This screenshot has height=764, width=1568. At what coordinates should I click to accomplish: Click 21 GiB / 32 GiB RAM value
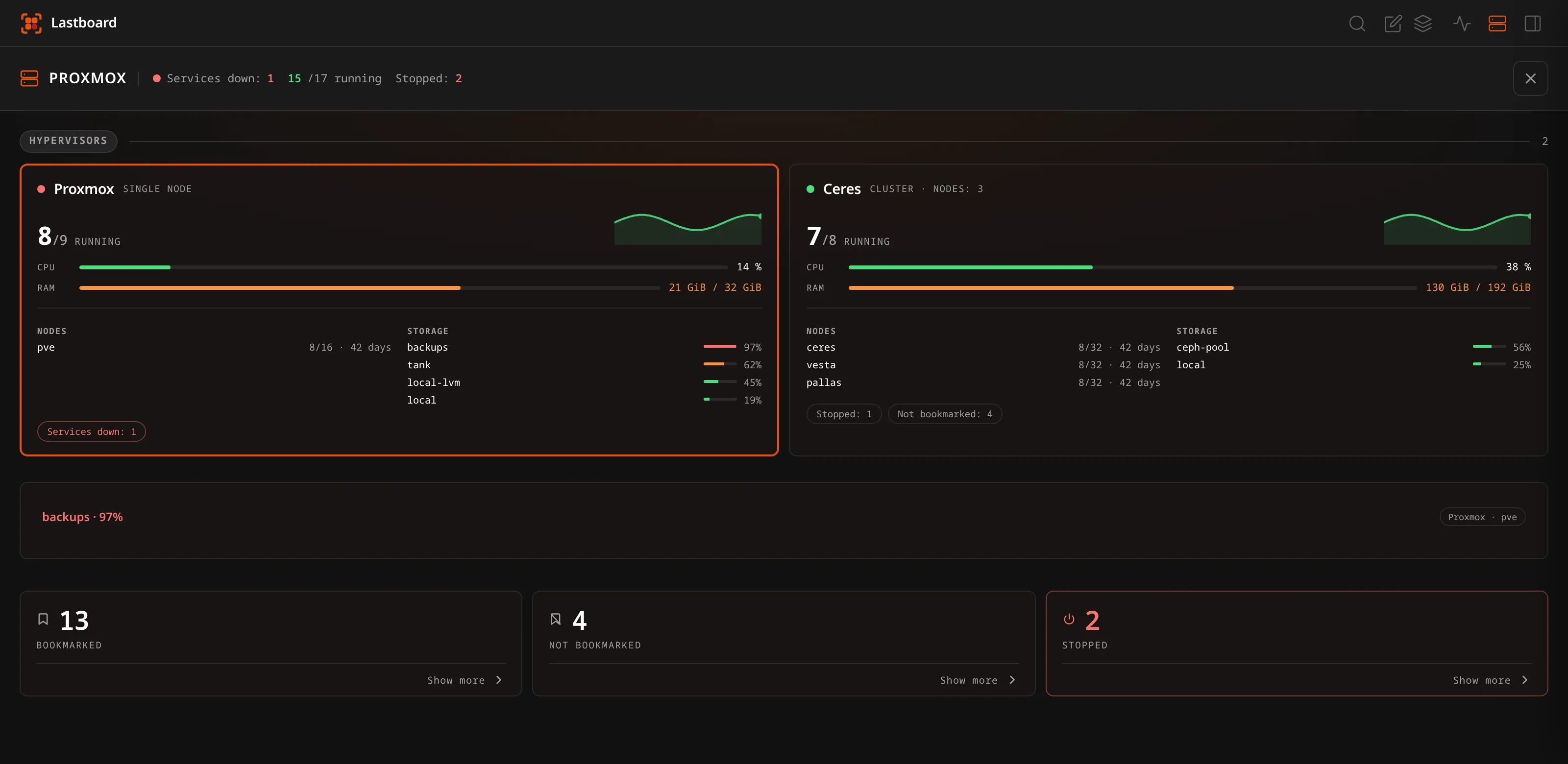click(x=715, y=287)
